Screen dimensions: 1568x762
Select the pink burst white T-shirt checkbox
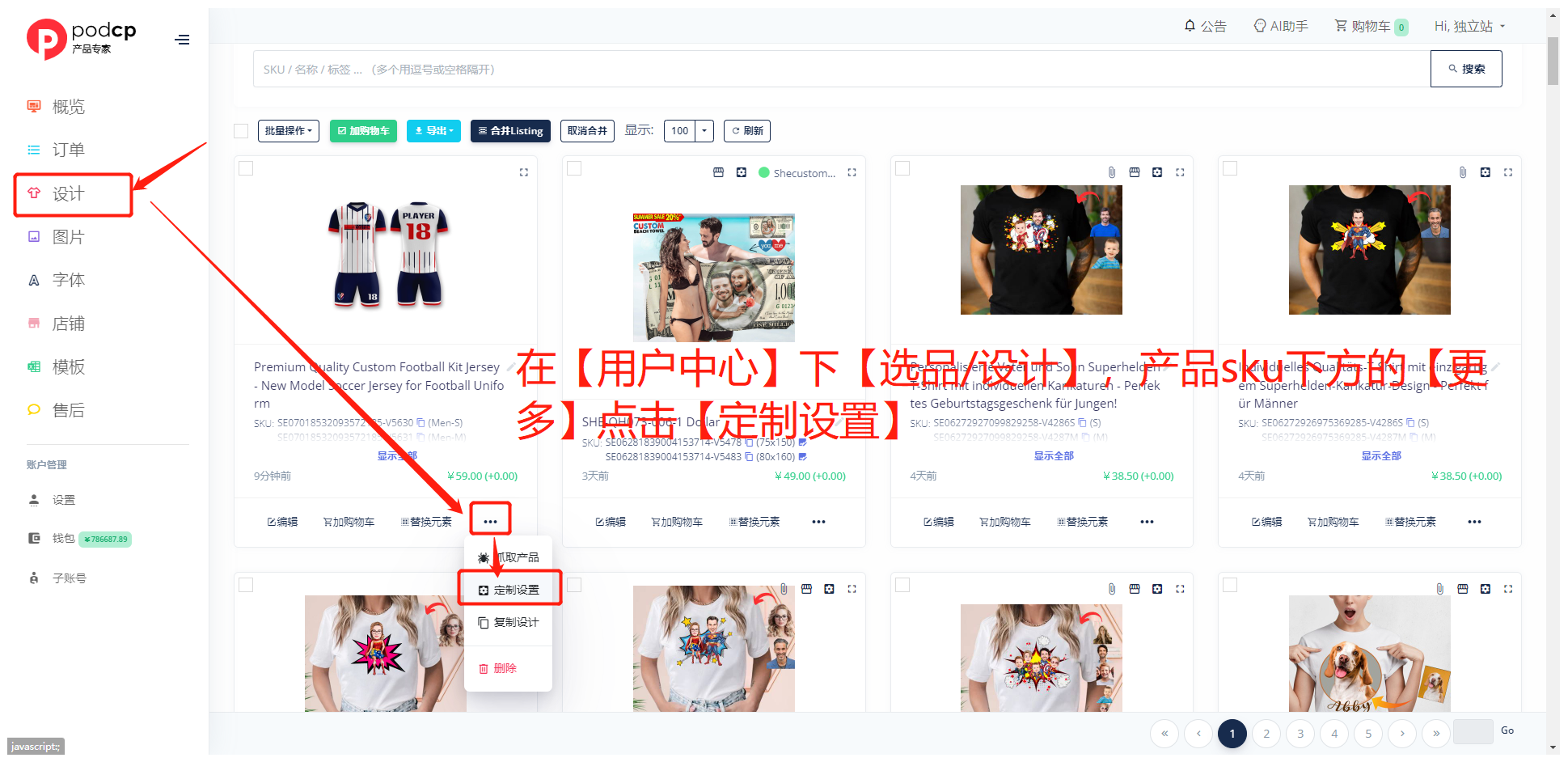click(x=246, y=585)
